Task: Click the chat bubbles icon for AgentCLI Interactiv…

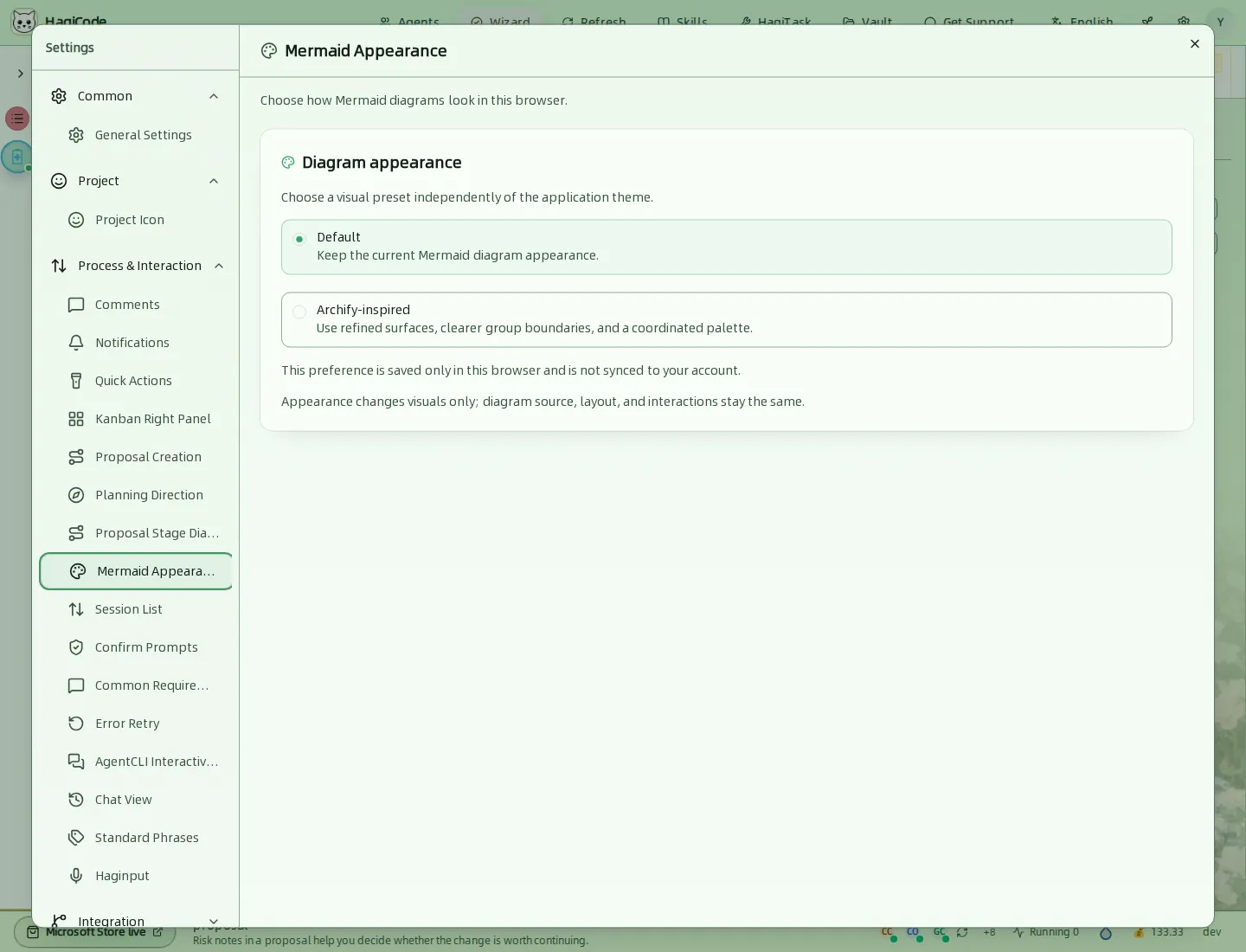Action: click(76, 762)
